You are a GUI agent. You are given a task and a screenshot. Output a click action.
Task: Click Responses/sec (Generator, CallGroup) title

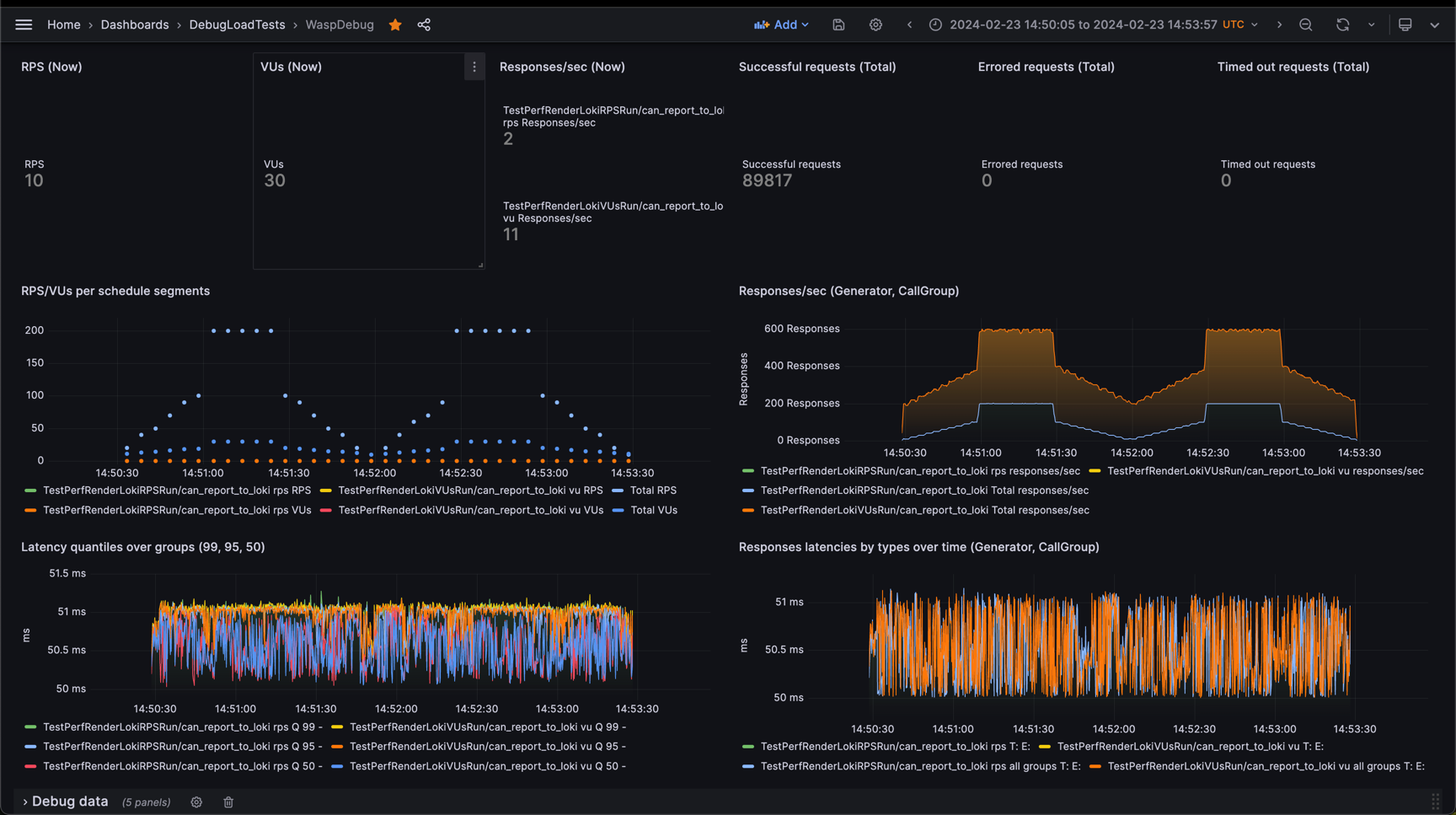848,291
